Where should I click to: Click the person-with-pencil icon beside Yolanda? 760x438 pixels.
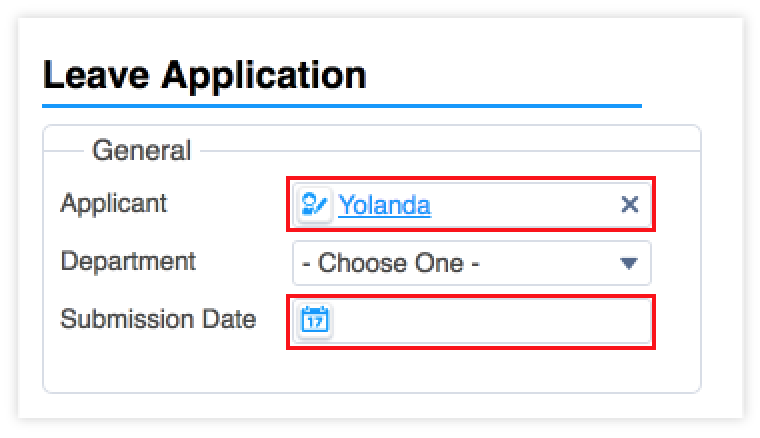coord(314,204)
